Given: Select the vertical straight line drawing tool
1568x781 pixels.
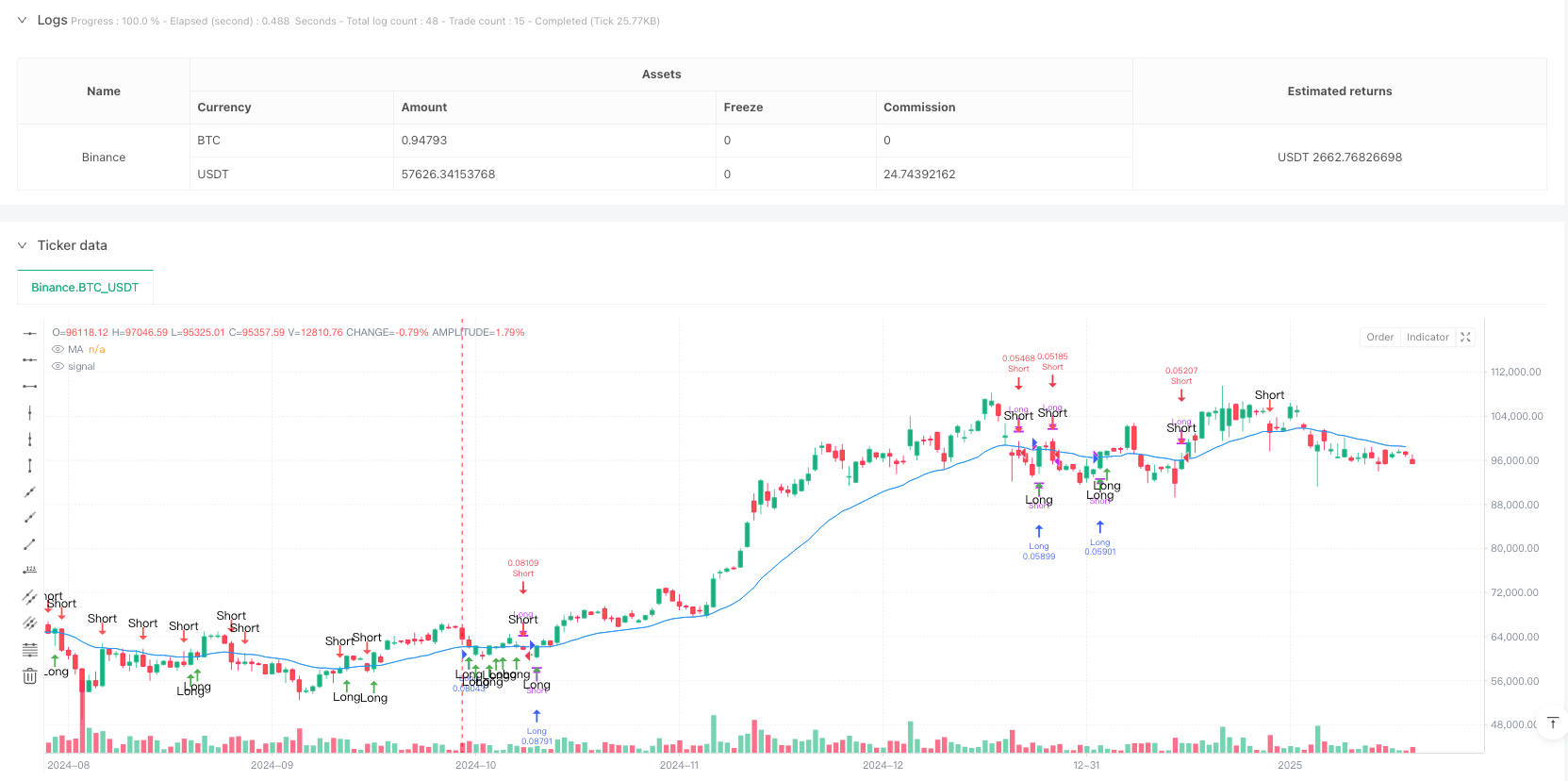Looking at the screenshot, I should pos(30,412).
